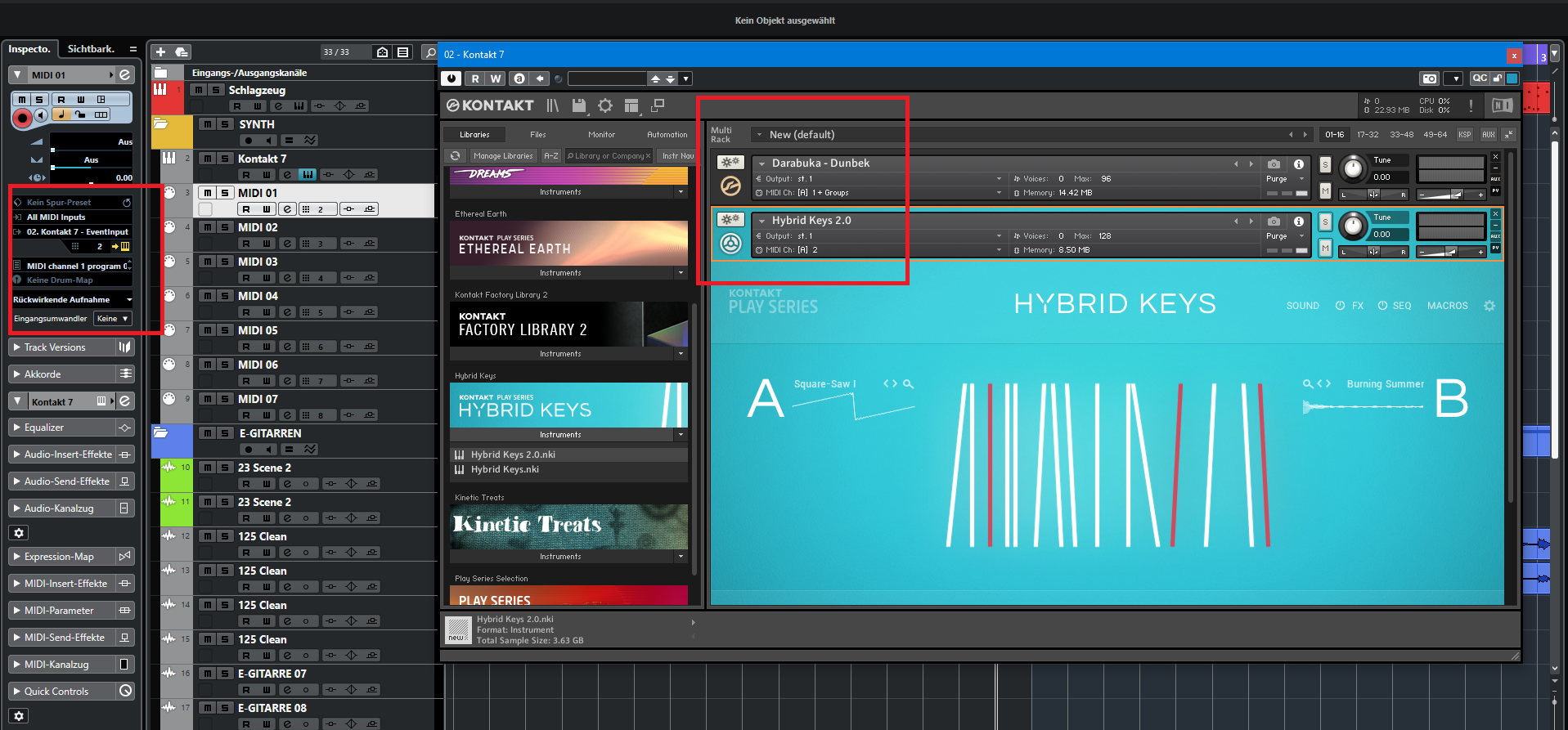Open plugin preset dropdown arrow
This screenshot has height=730, width=1568.
point(686,78)
